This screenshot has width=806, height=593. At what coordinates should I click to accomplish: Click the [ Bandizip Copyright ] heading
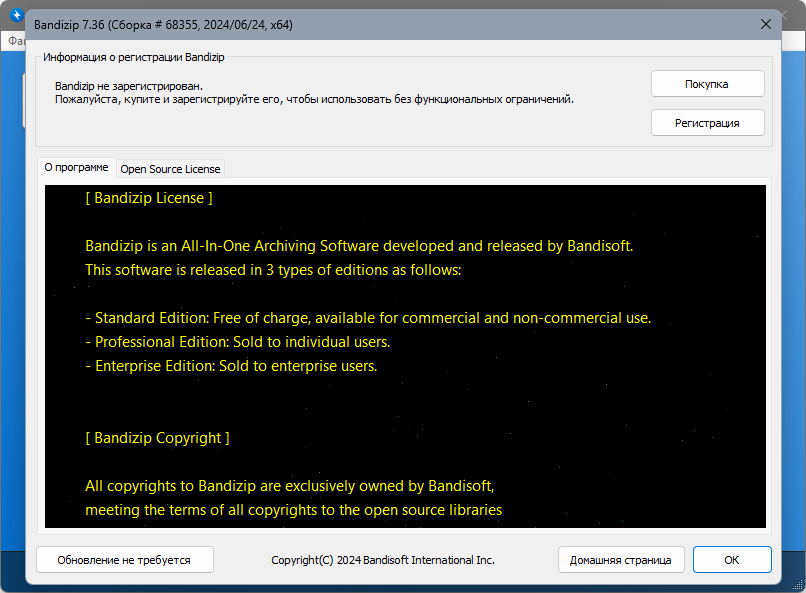coord(158,438)
